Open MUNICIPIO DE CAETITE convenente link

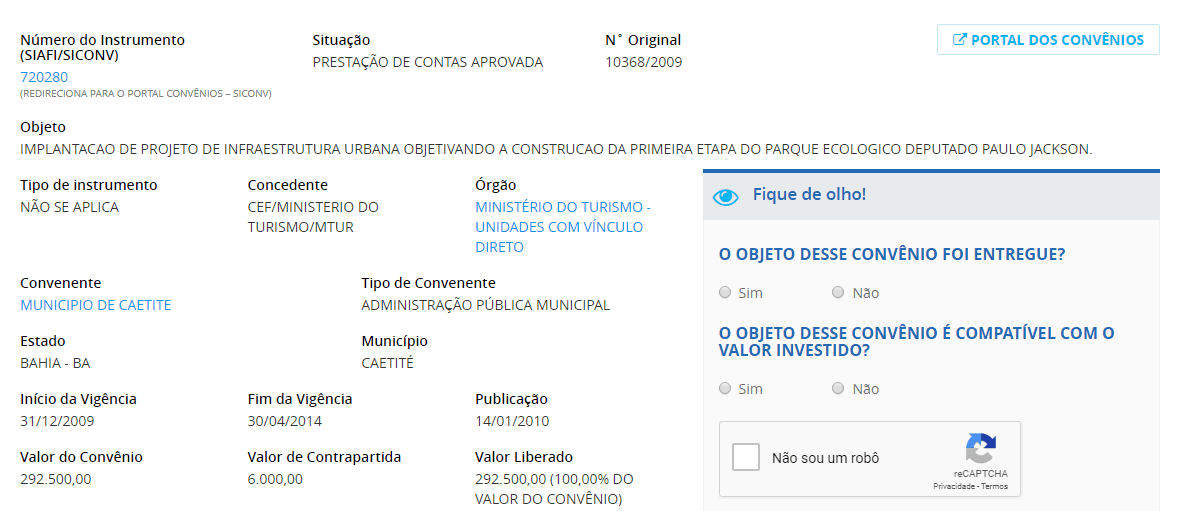click(x=95, y=306)
